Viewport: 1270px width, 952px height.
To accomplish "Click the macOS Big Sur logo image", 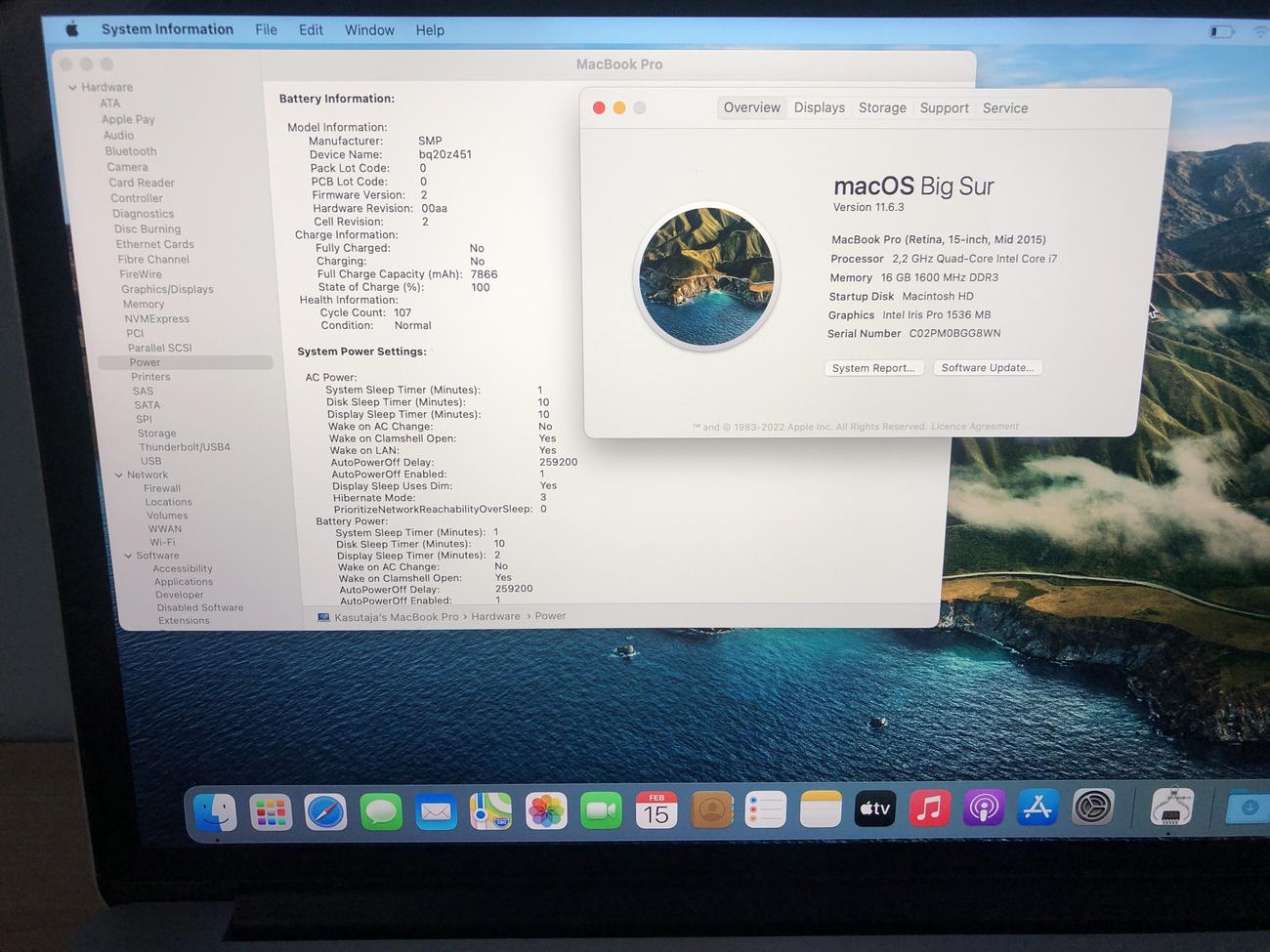I will click(706, 276).
